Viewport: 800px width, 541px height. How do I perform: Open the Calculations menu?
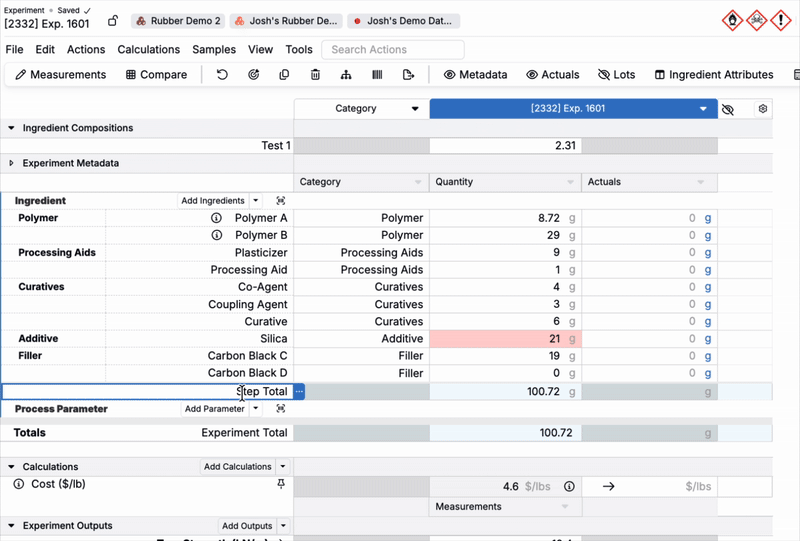pos(148,50)
